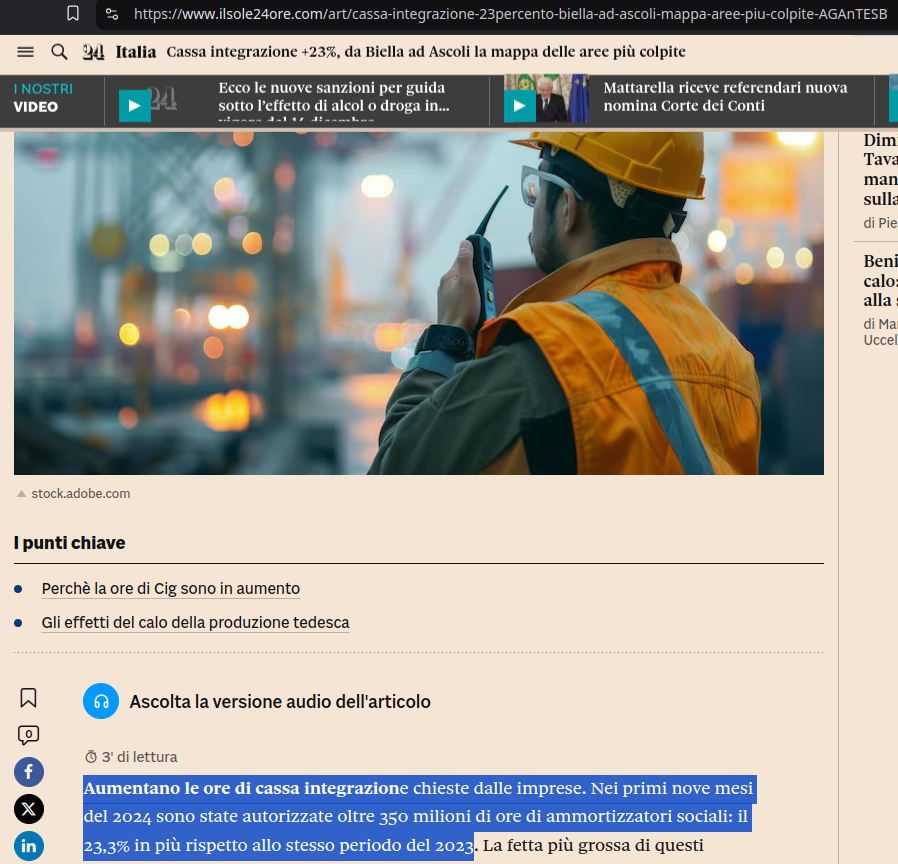
Task: Play the Mattarella Corte dei Conti video
Action: pyautogui.click(x=519, y=105)
